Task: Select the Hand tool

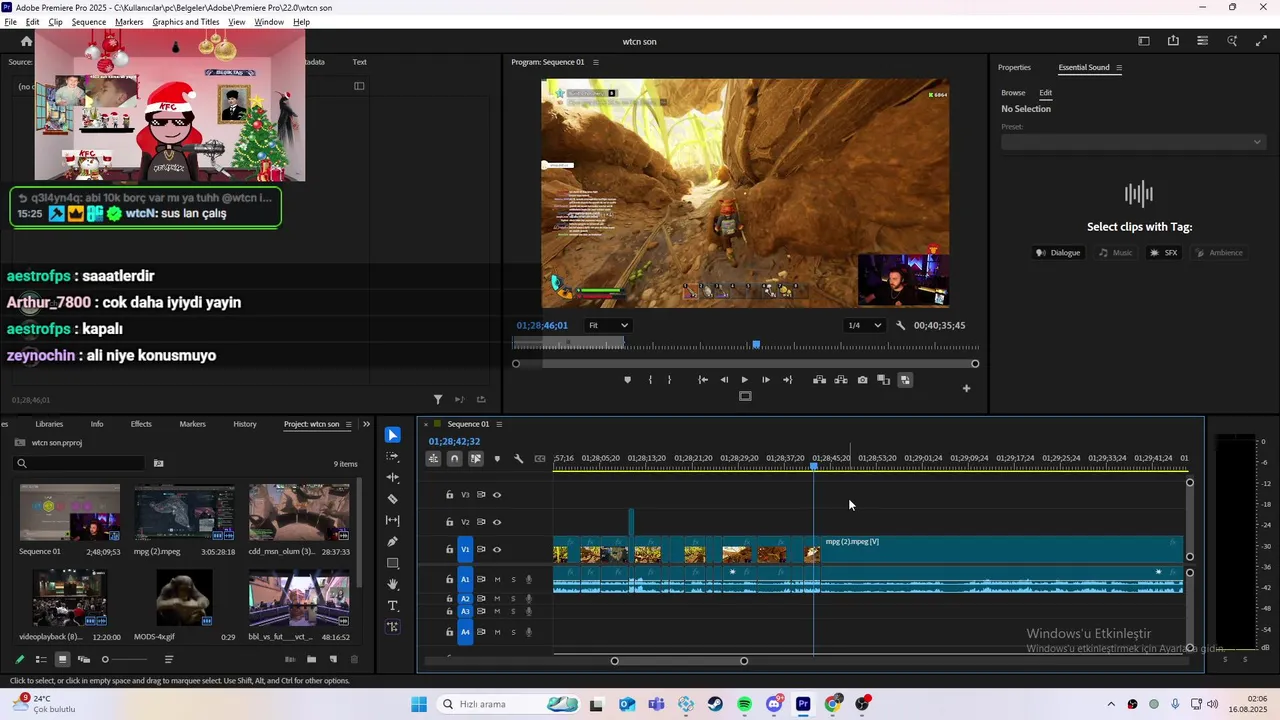Action: (393, 584)
